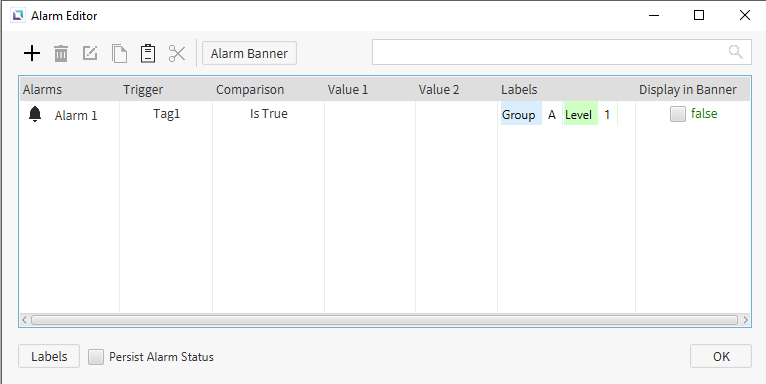The height and width of the screenshot is (384, 766).
Task: Add a new alarm with plus icon
Action: click(x=32, y=53)
